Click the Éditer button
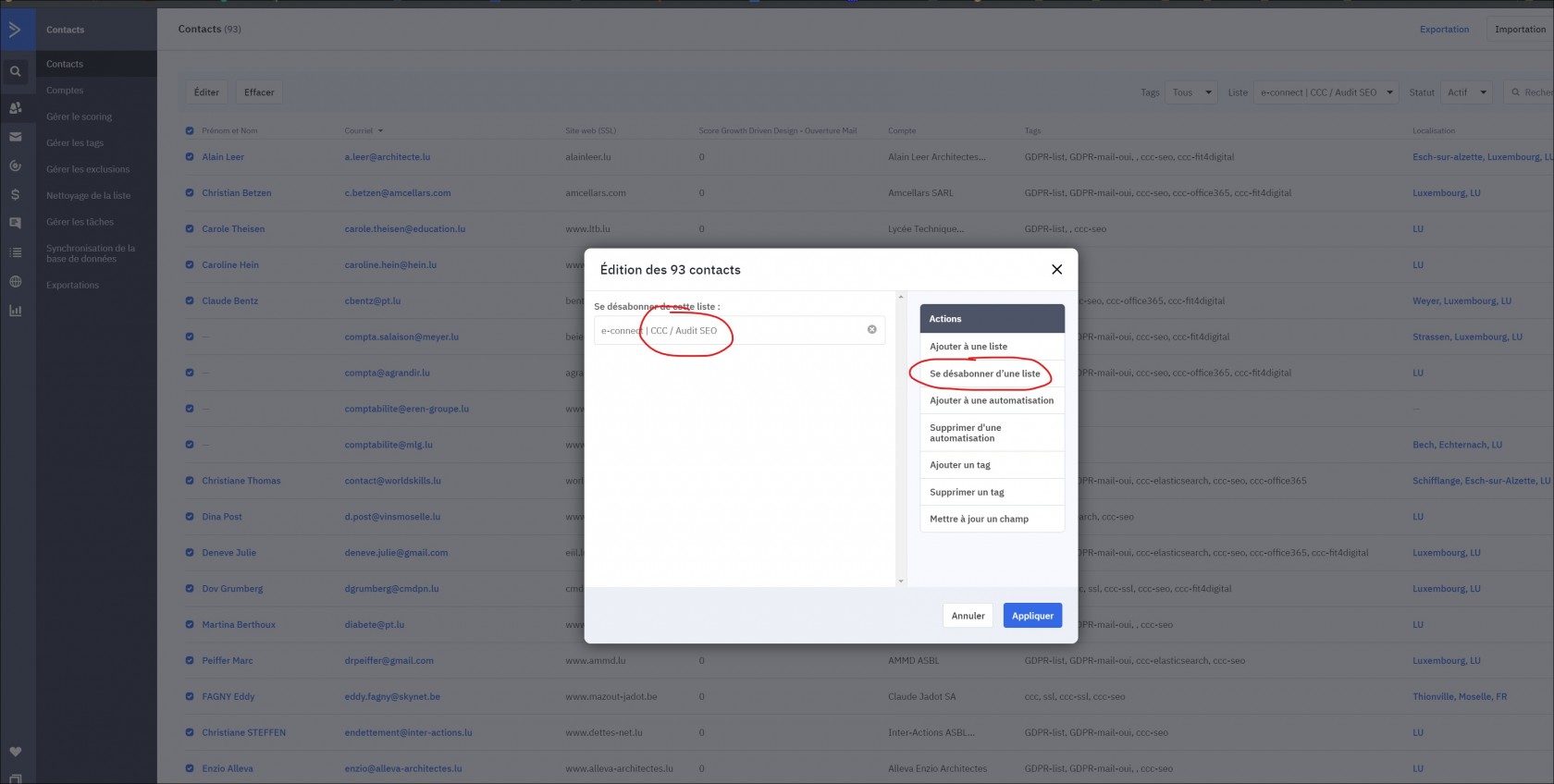 [206, 92]
